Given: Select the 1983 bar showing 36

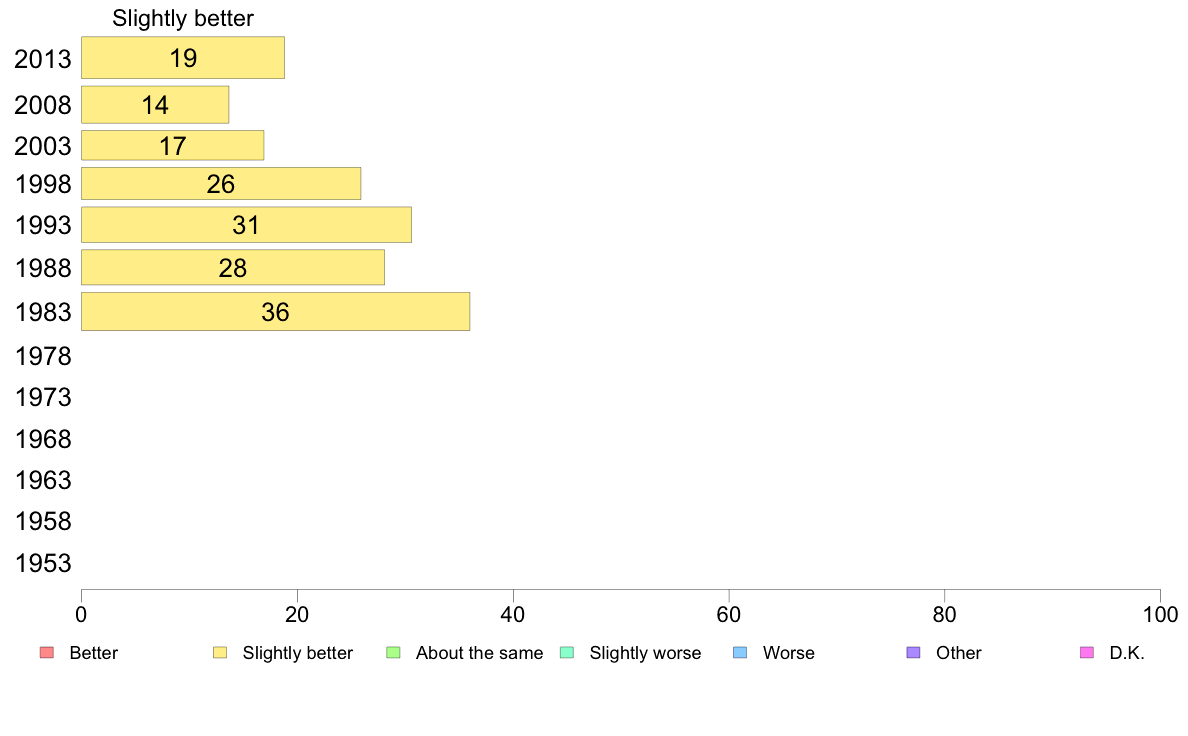Looking at the screenshot, I should click(x=276, y=312).
